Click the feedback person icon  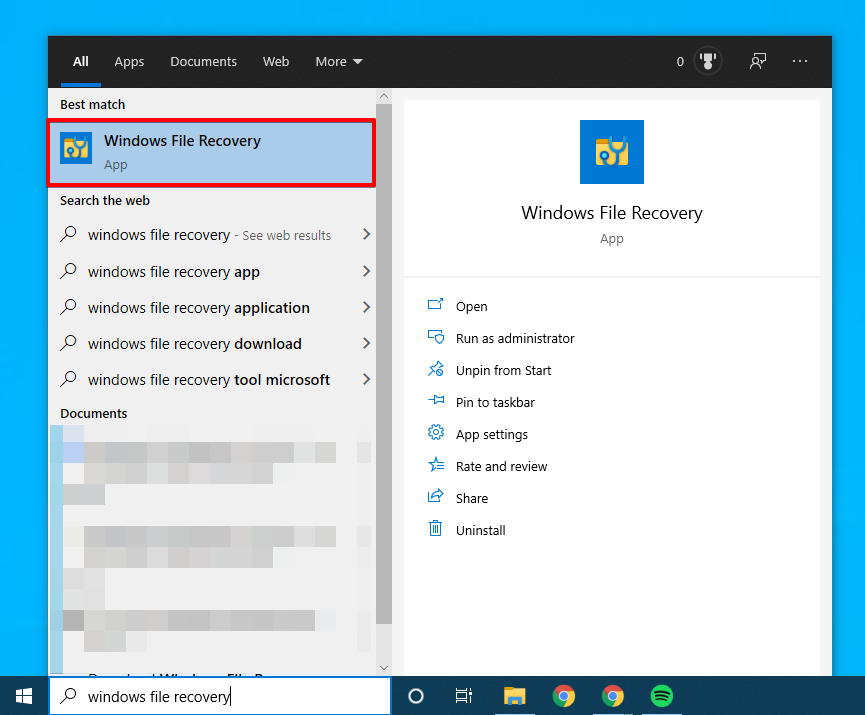[758, 61]
